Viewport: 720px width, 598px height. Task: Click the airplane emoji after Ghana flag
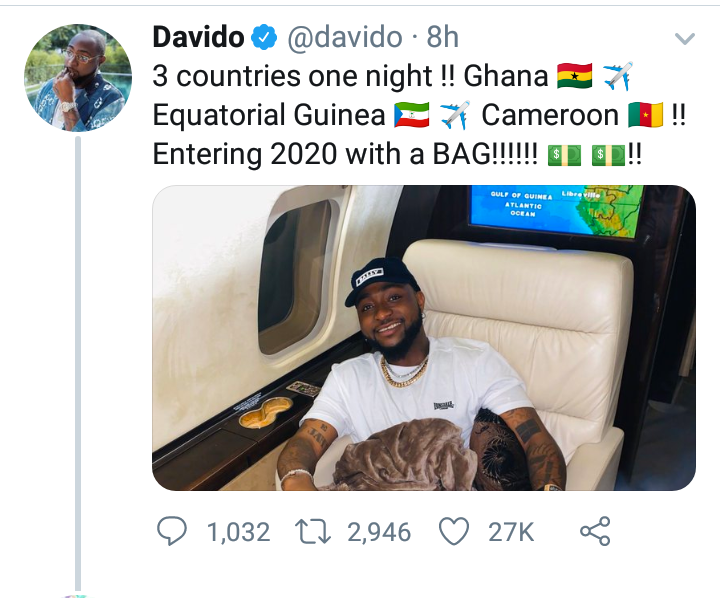click(618, 76)
